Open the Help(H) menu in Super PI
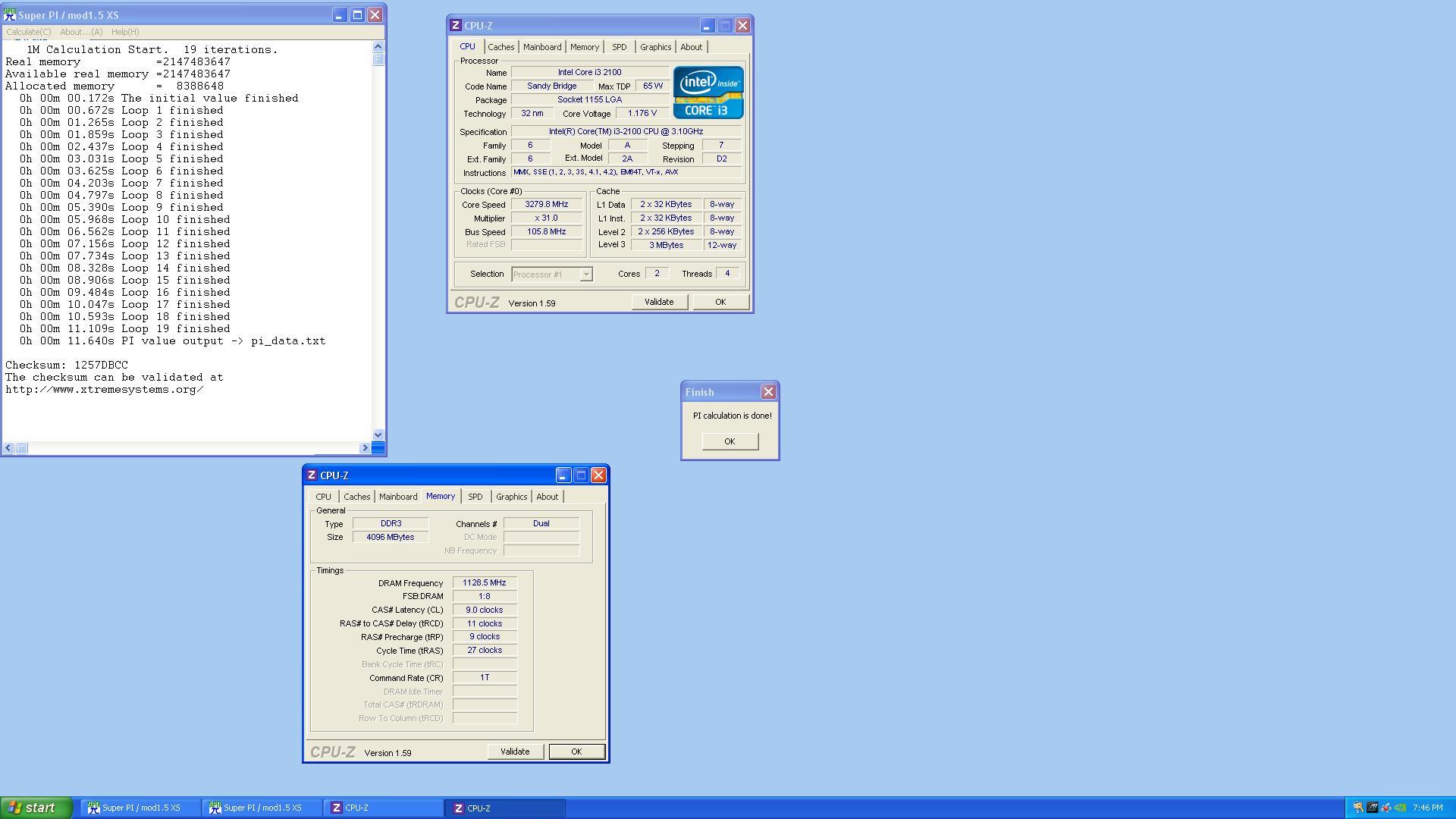The width and height of the screenshot is (1456, 819). pyautogui.click(x=125, y=32)
